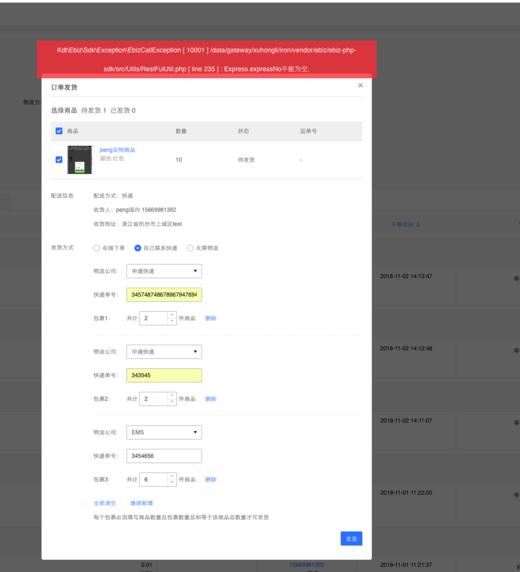Click the tracking number field containing 343545
The height and width of the screenshot is (572, 520).
164,375
